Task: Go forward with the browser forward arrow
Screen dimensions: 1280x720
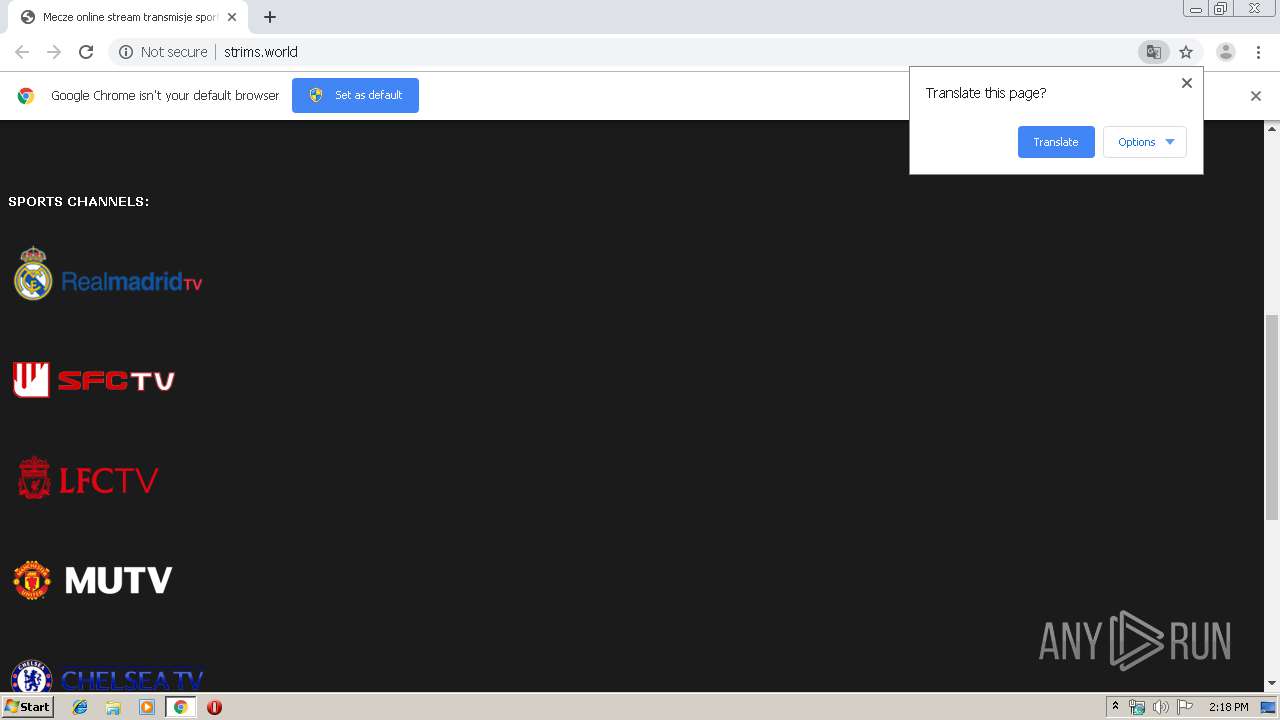Action: (x=54, y=52)
